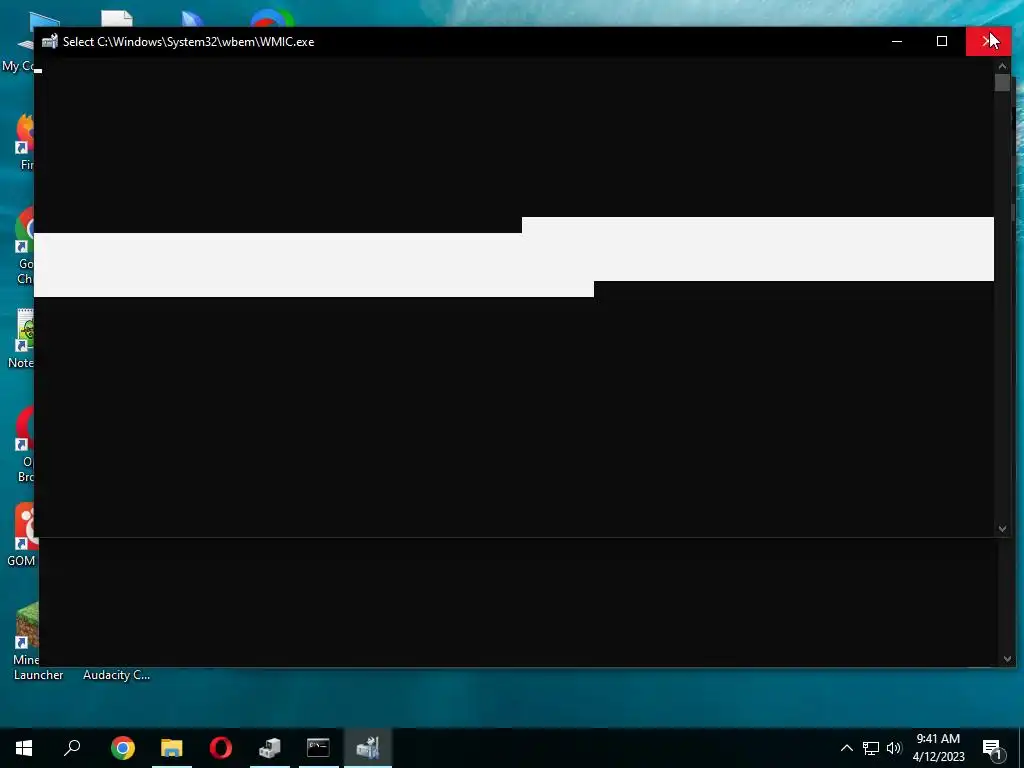Click the active WMIC taskbar button
The width and height of the screenshot is (1024, 768).
pos(368,748)
